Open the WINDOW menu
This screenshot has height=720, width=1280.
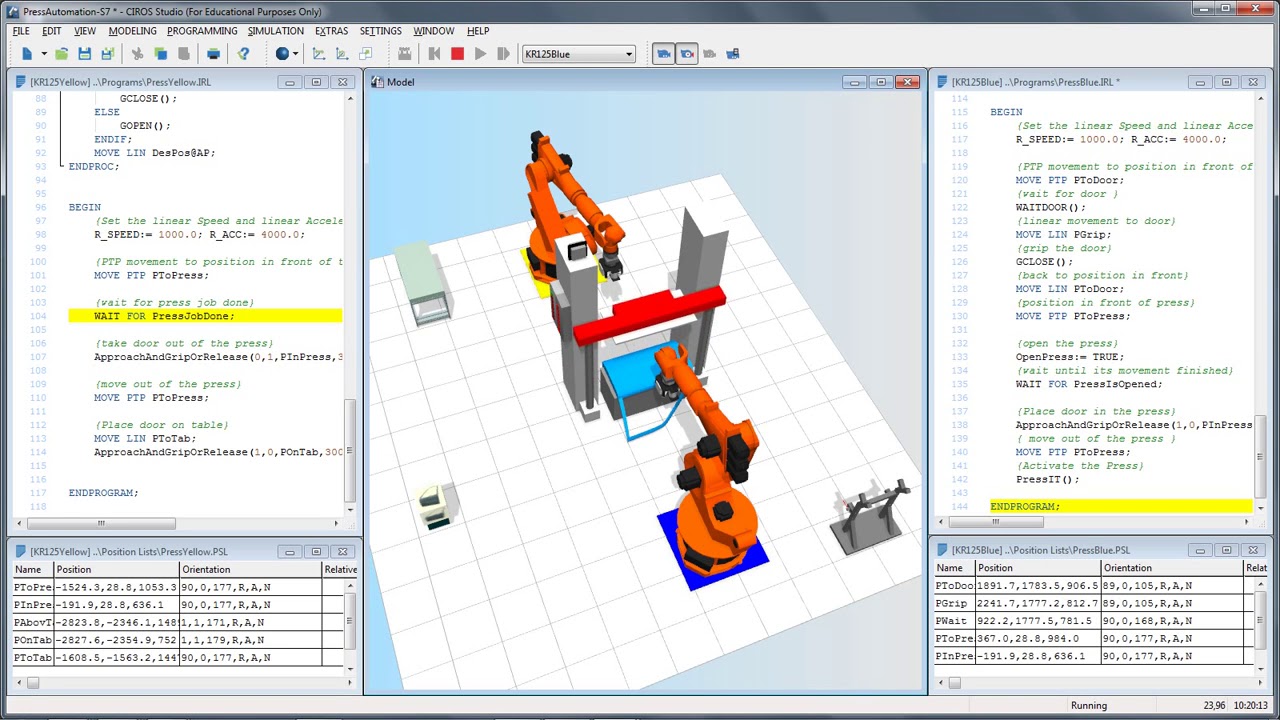[434, 31]
